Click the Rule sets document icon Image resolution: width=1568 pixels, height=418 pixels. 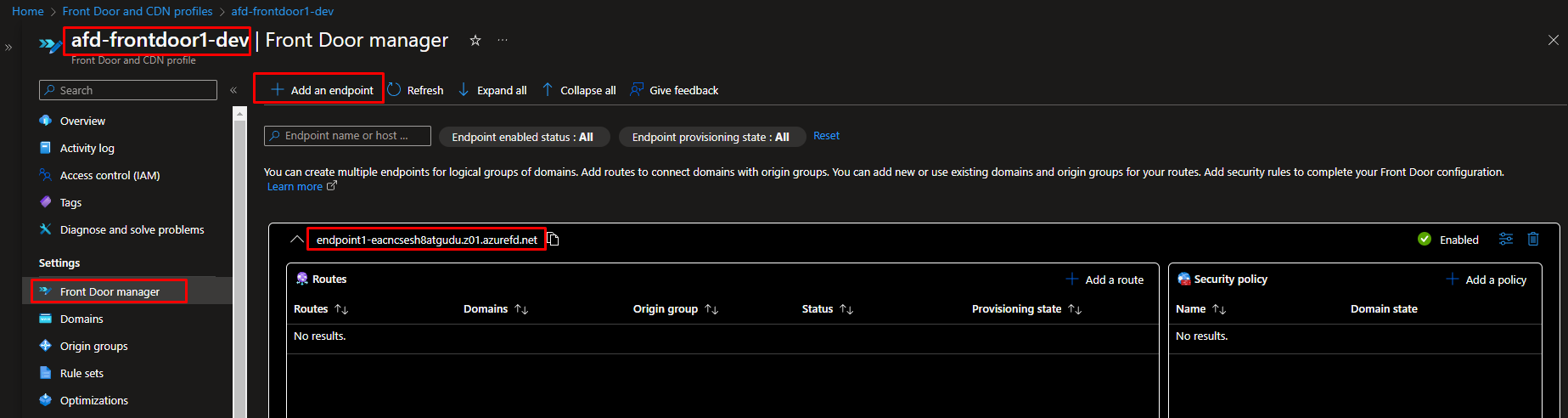[x=46, y=373]
